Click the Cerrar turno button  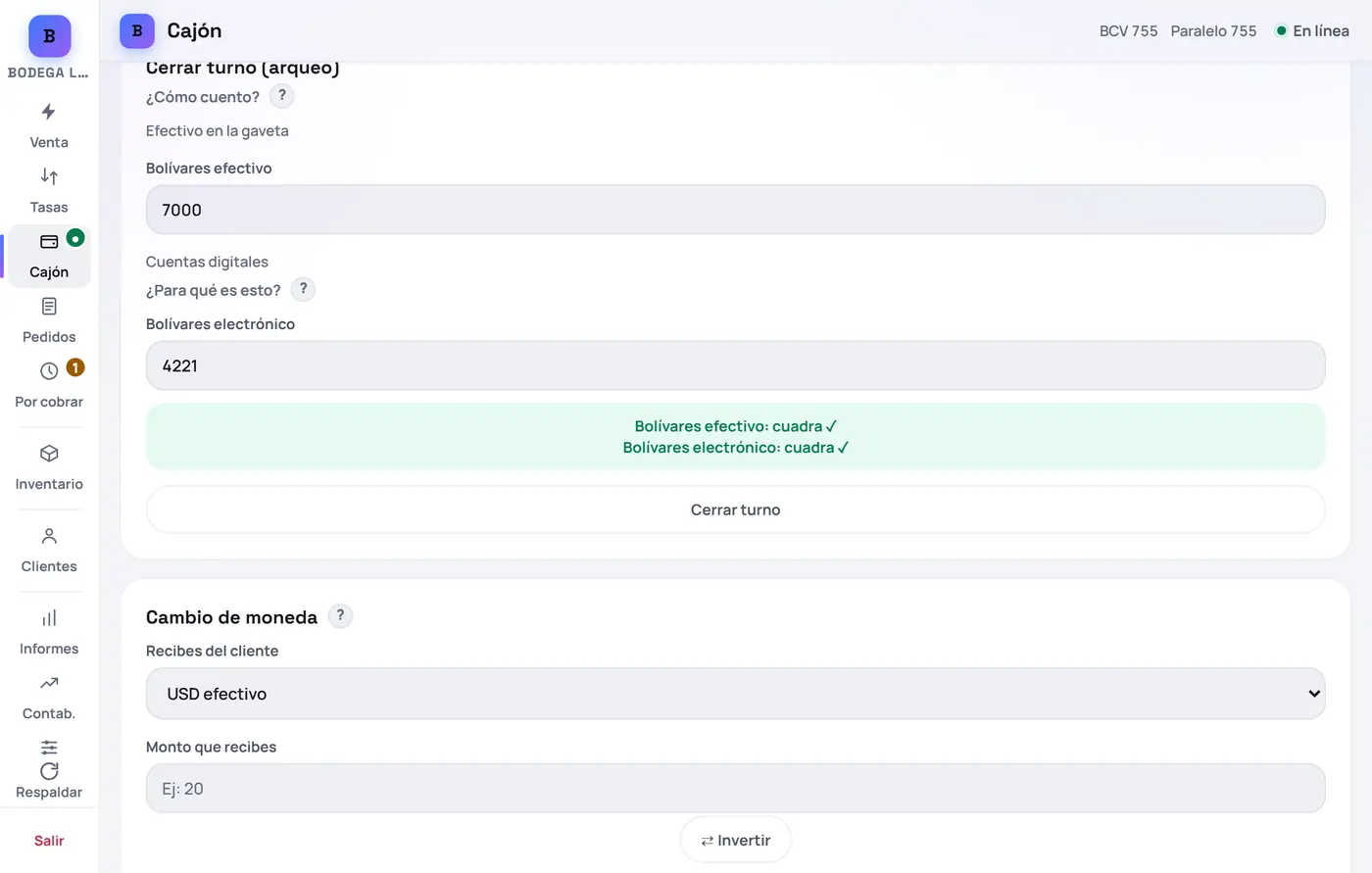[x=735, y=509]
